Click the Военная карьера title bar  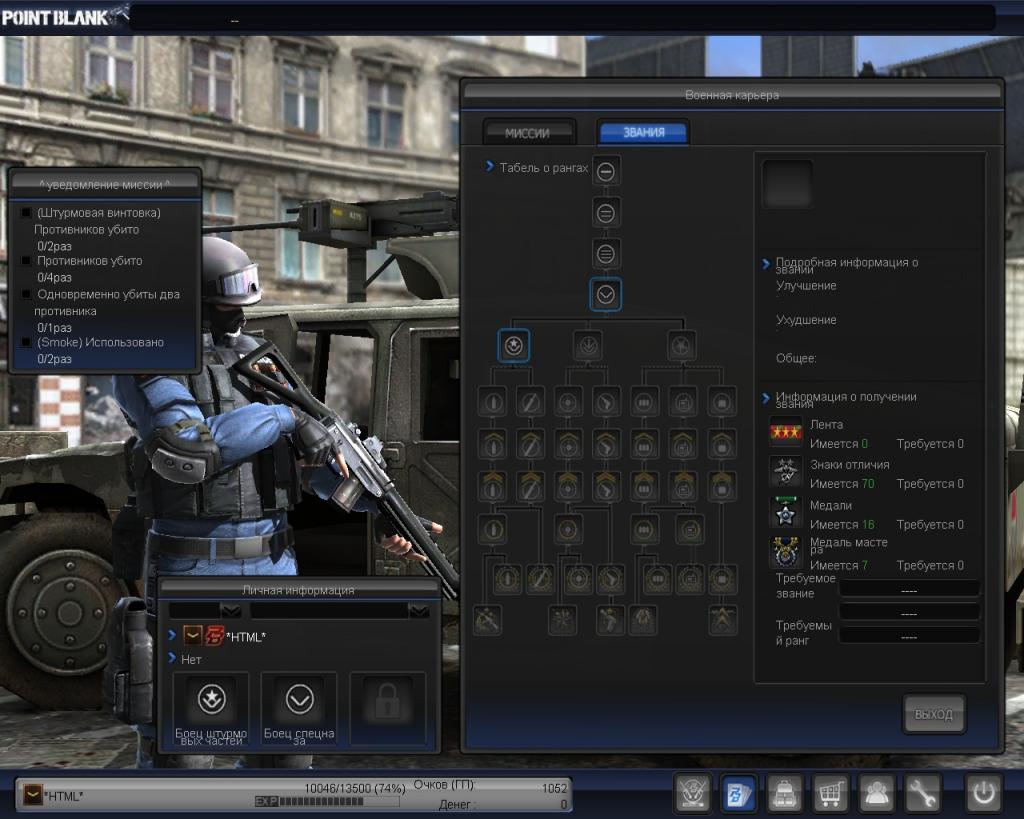tap(731, 95)
